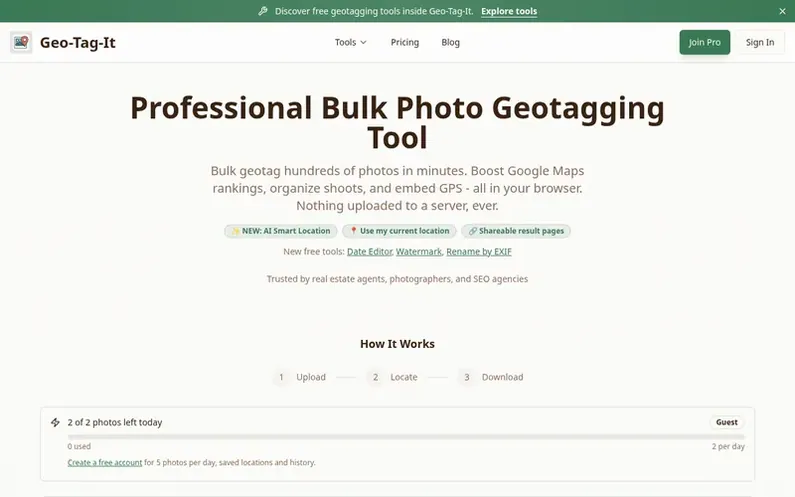Click Create a free account link
Screen dimensions: 795x497
click(x=104, y=463)
